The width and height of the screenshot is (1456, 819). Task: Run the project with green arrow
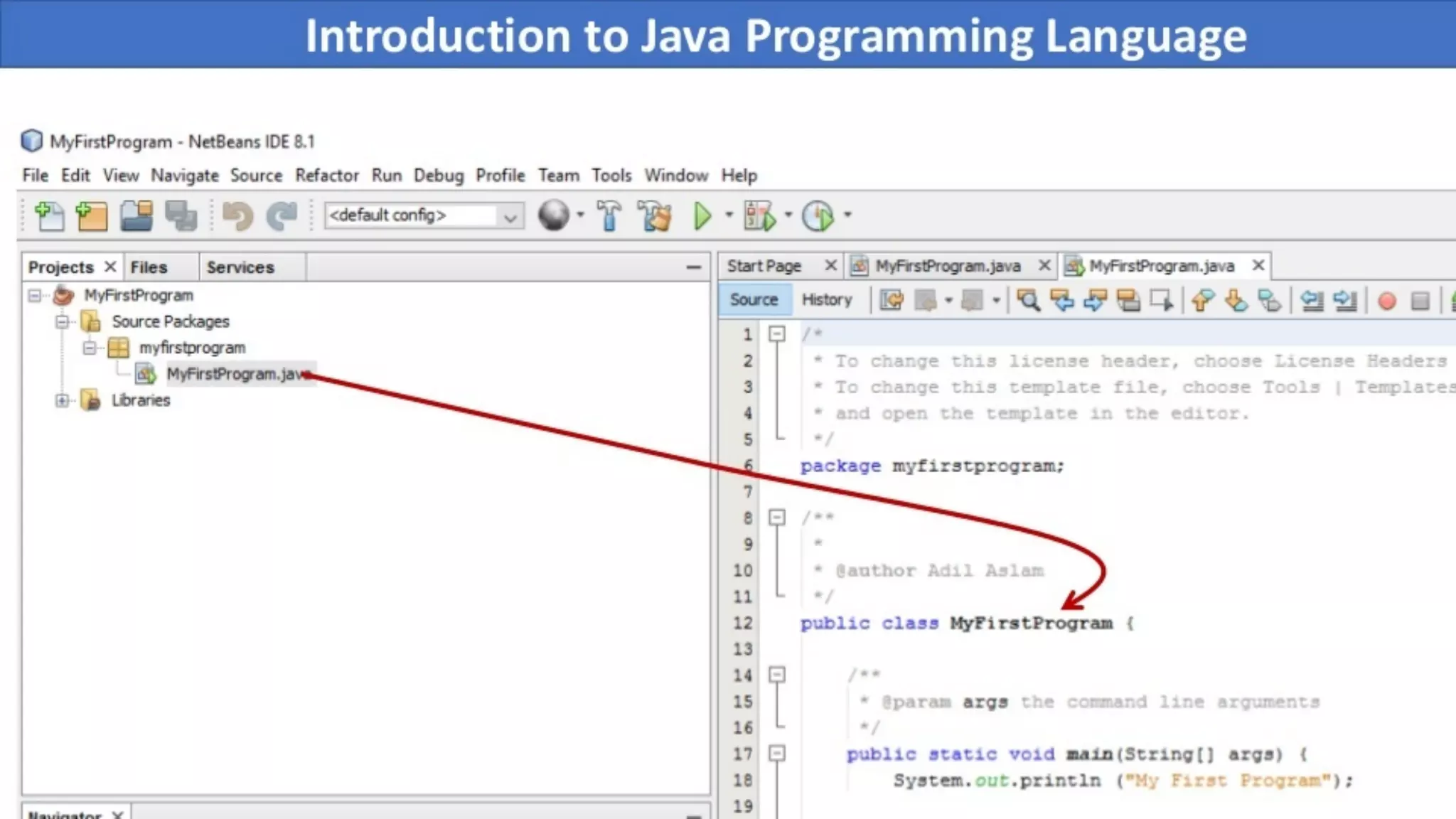pos(702,215)
